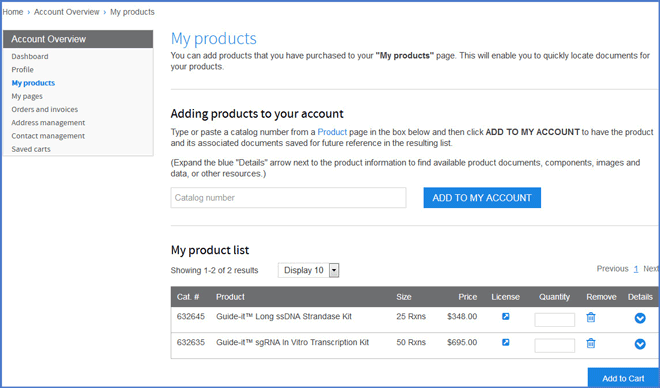Open Address management in the sidebar
The image size is (660, 388).
pos(48,122)
